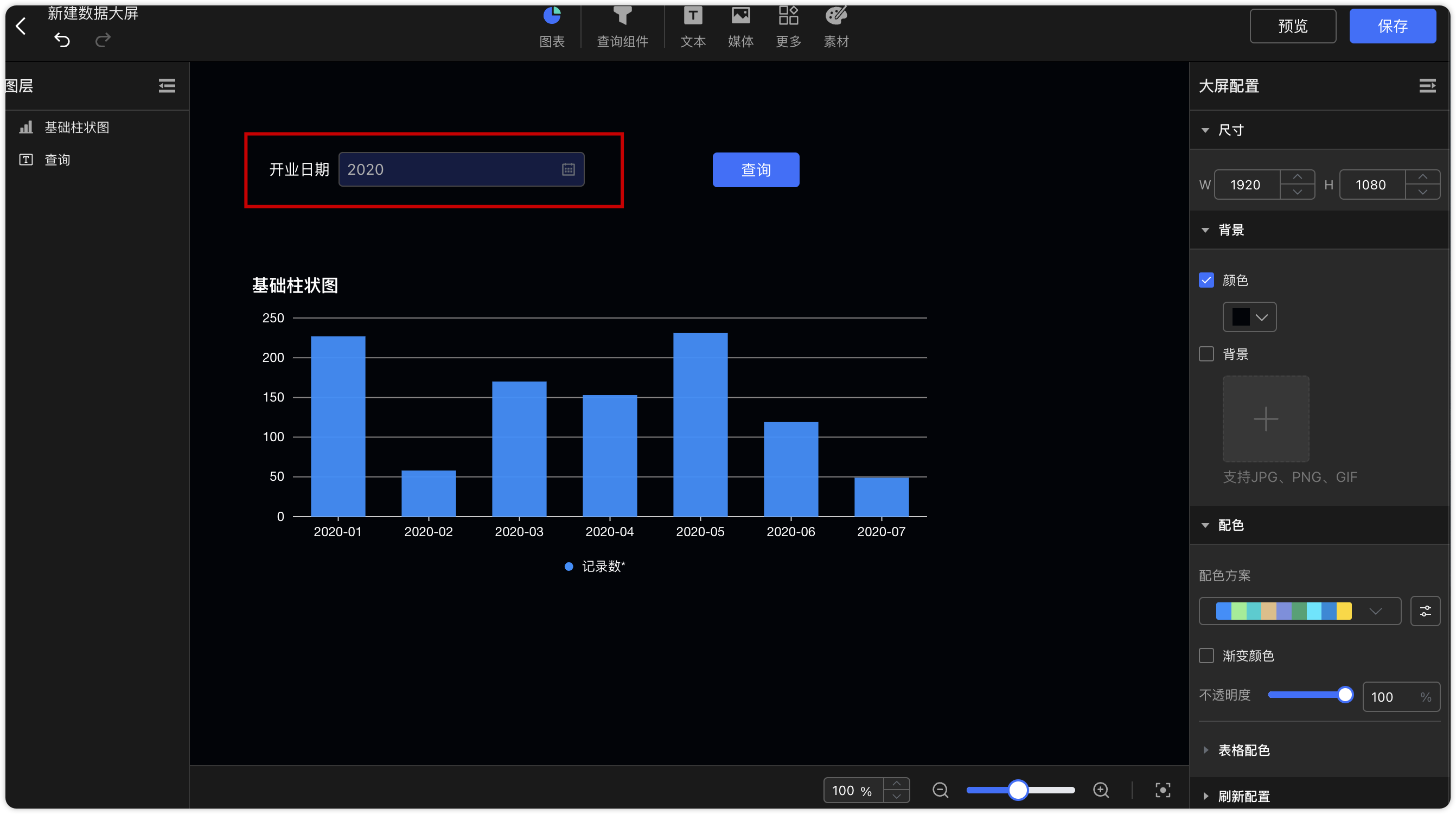Upload a background image with plus

(x=1266, y=419)
